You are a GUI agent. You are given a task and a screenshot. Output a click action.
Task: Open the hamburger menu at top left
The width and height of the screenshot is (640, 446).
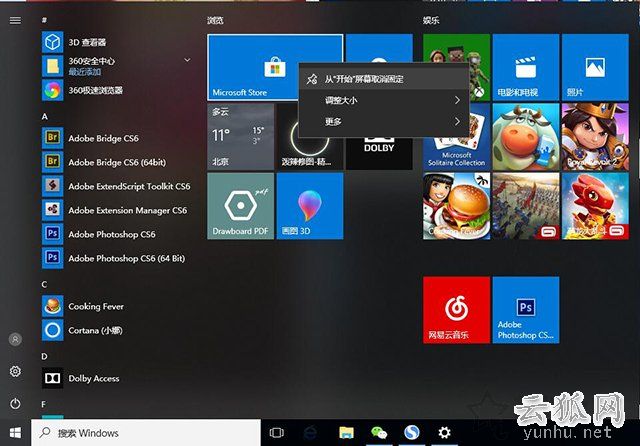15,20
